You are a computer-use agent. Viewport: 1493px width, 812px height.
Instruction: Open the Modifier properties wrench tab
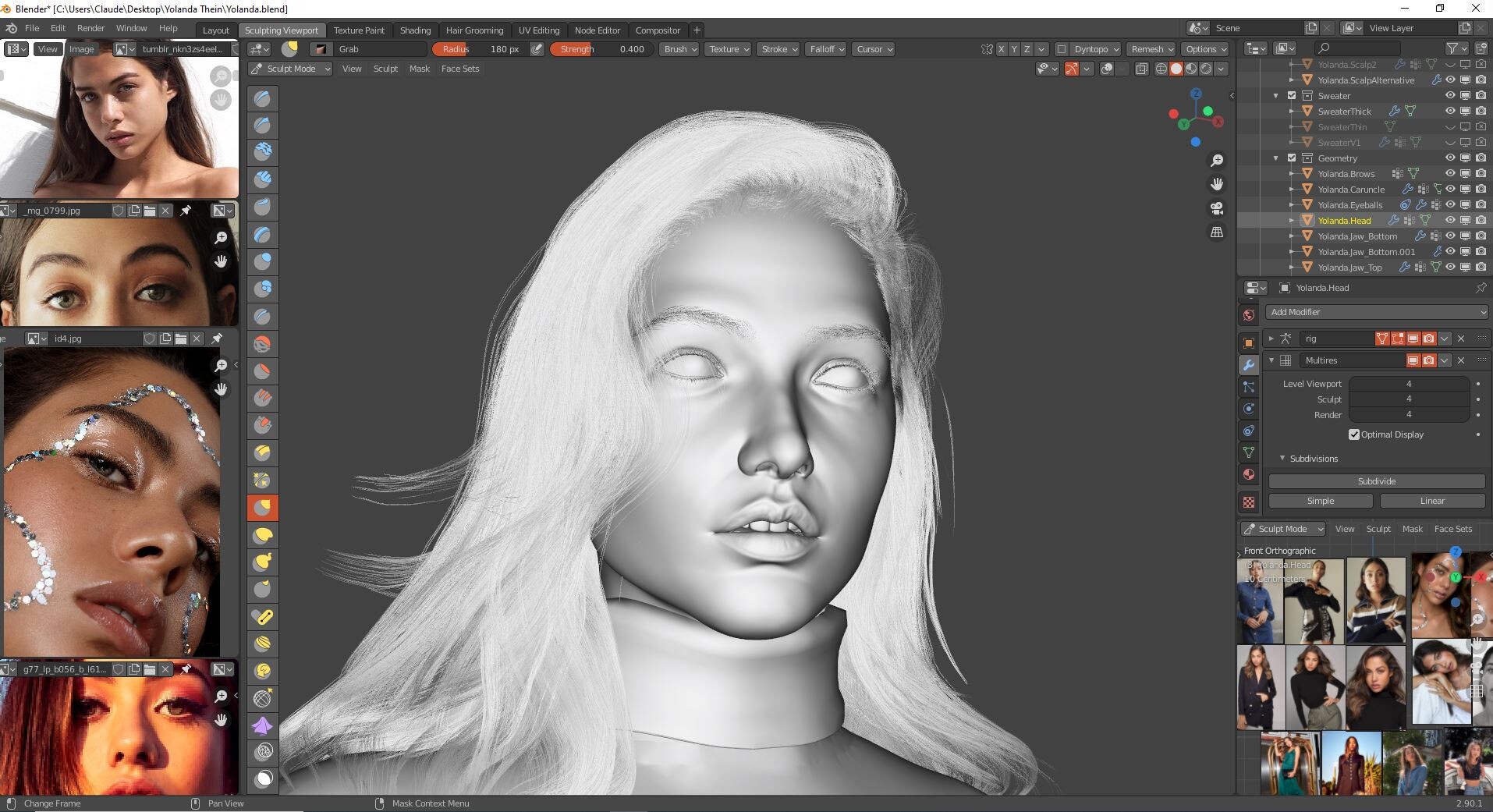tap(1249, 365)
